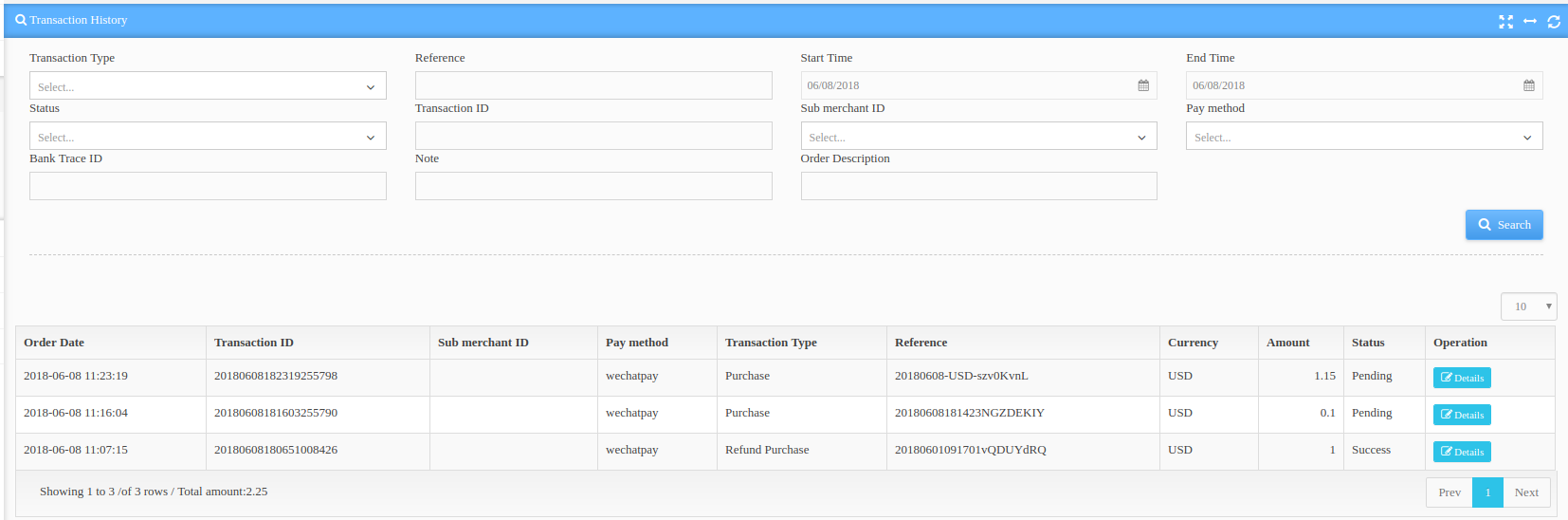Focus the Transaction ID input field
The image size is (1568, 520).
click(x=593, y=137)
